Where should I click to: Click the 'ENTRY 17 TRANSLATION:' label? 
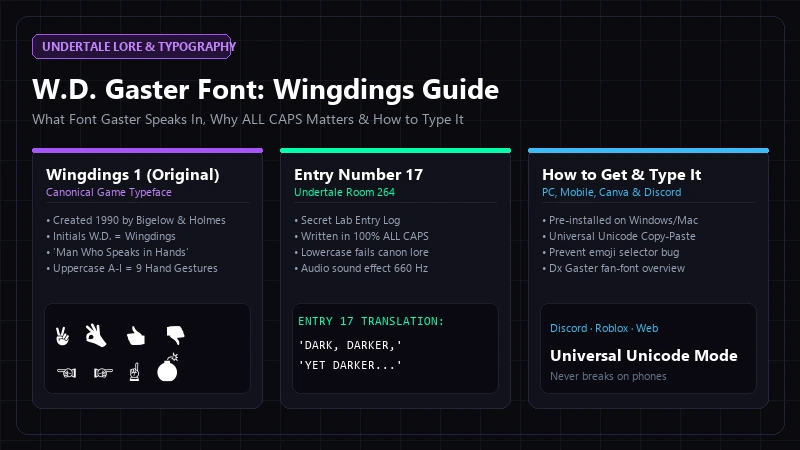click(x=371, y=321)
